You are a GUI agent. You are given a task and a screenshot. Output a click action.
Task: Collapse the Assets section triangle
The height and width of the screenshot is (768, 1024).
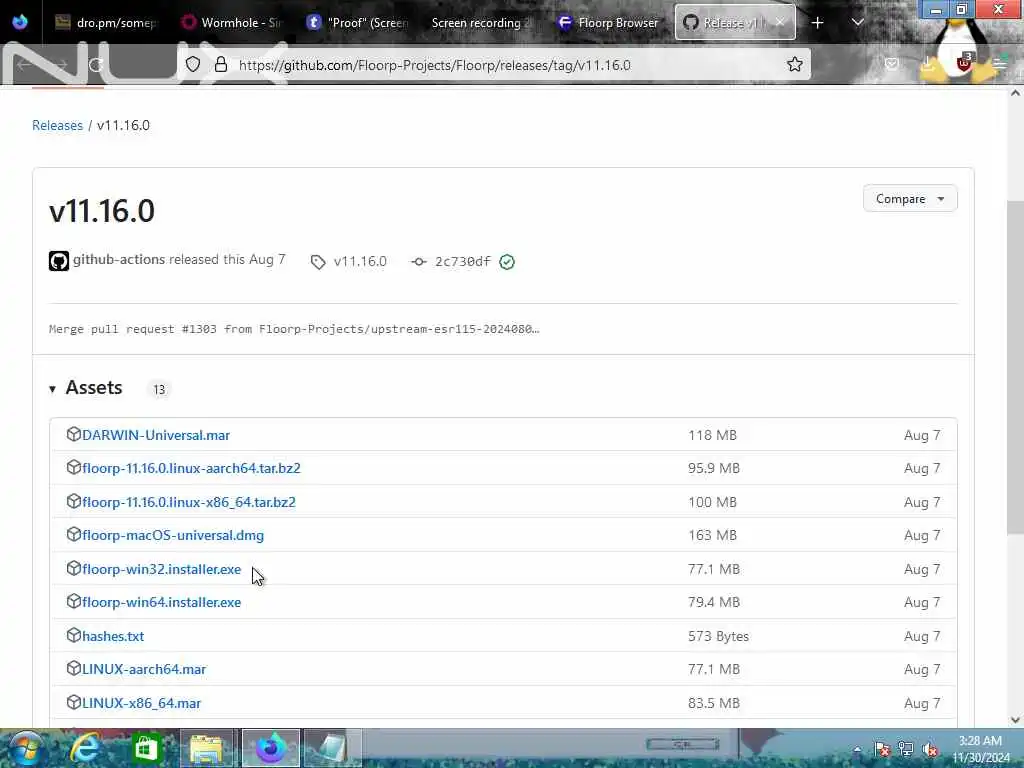click(52, 389)
